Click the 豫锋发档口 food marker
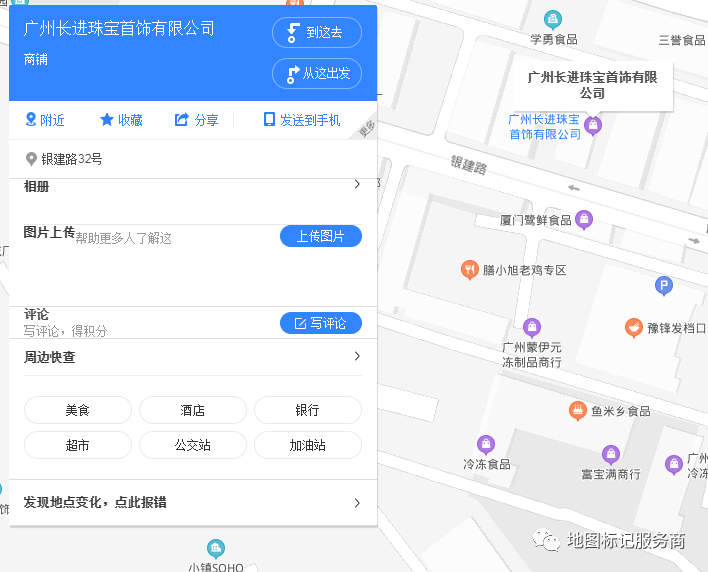The image size is (708, 572). click(633, 327)
